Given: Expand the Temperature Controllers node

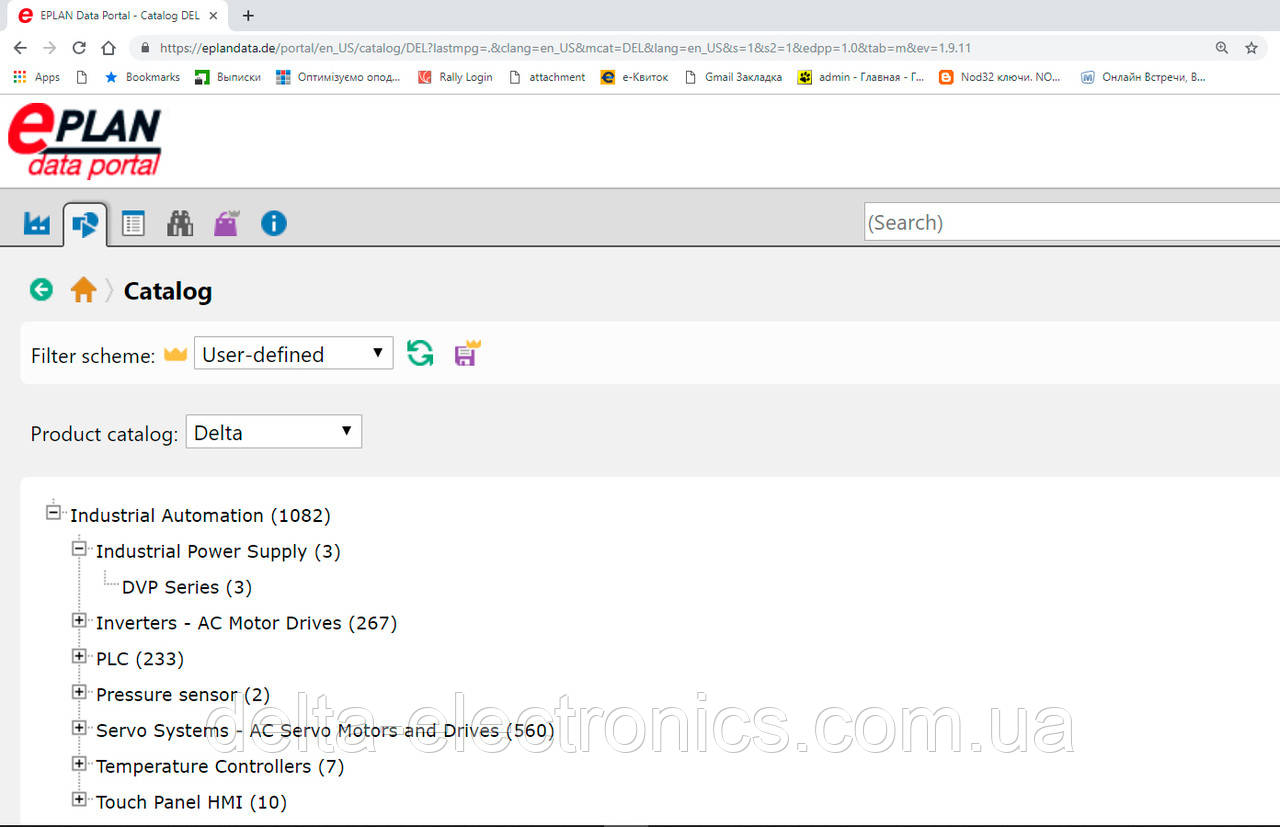Looking at the screenshot, I should click(79, 764).
